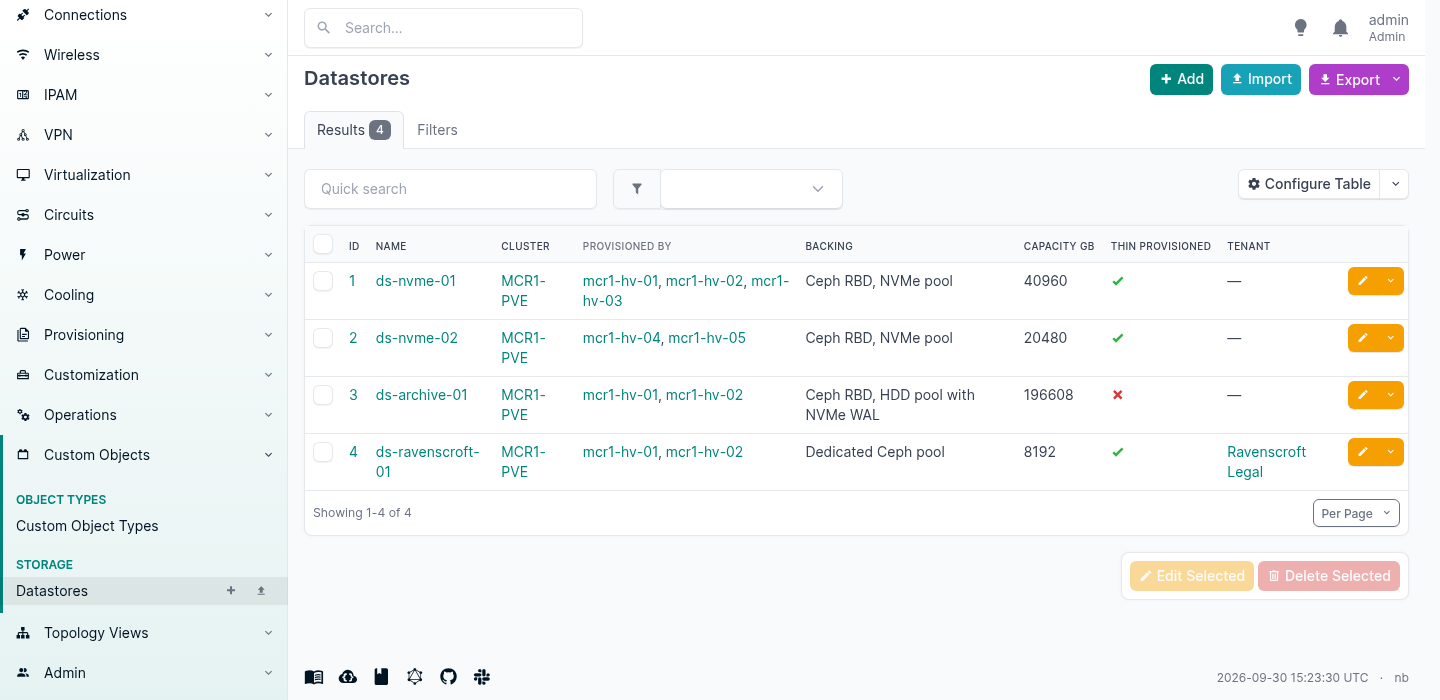Click the IPAM sidebar icon

pos(23,95)
